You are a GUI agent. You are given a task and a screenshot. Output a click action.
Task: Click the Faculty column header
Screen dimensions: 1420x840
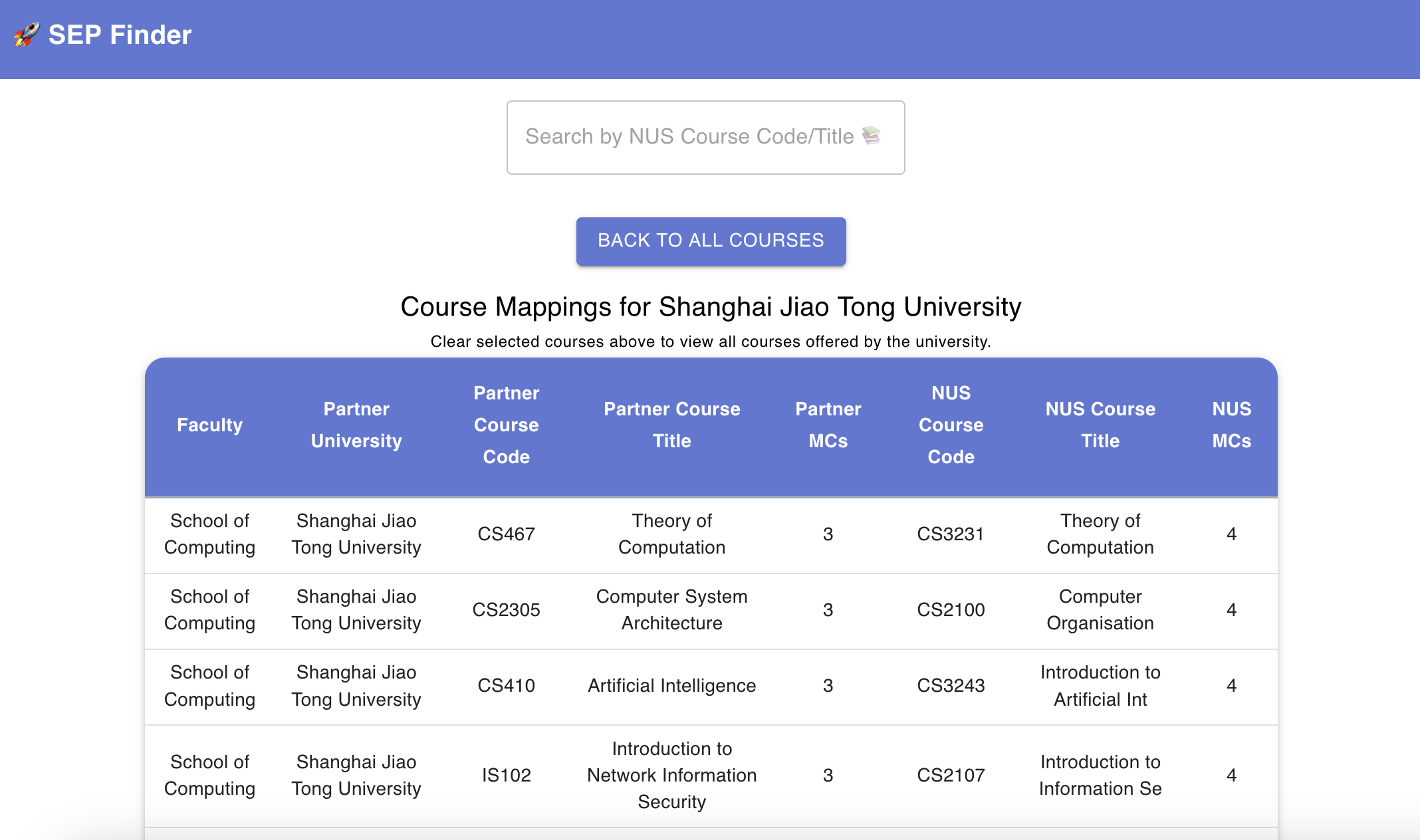coord(209,425)
